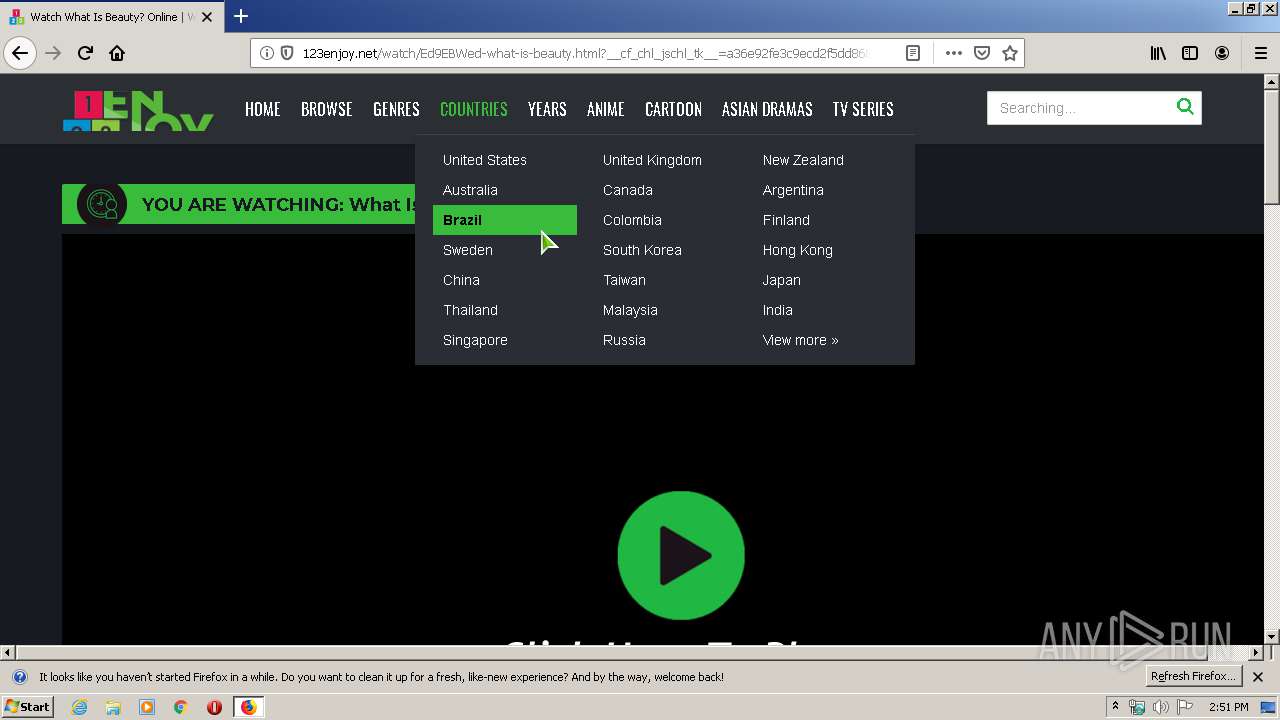The width and height of the screenshot is (1280, 720).
Task: Click the green search magnifier icon
Action: click(x=1185, y=107)
